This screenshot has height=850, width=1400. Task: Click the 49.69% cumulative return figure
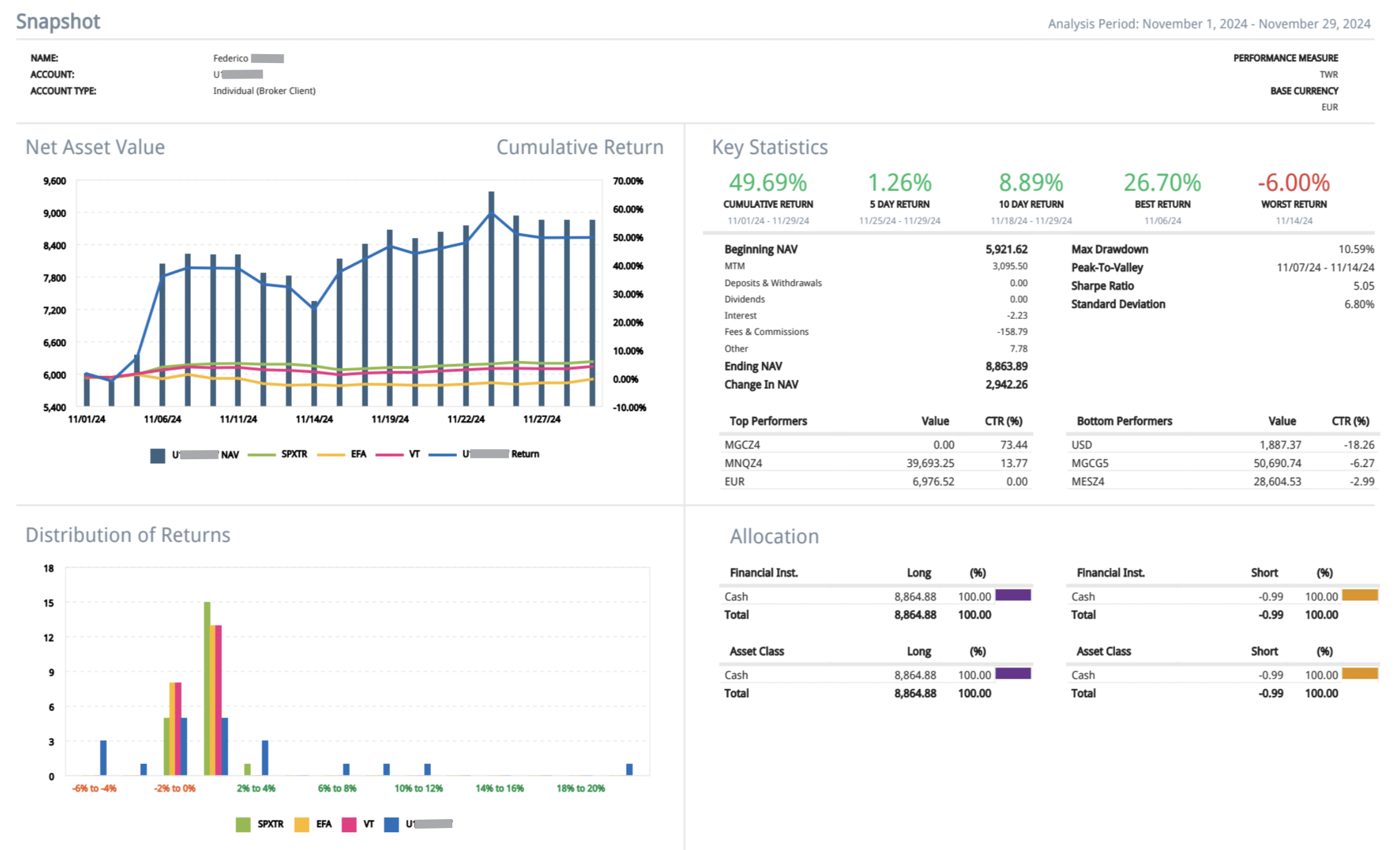coord(767,183)
